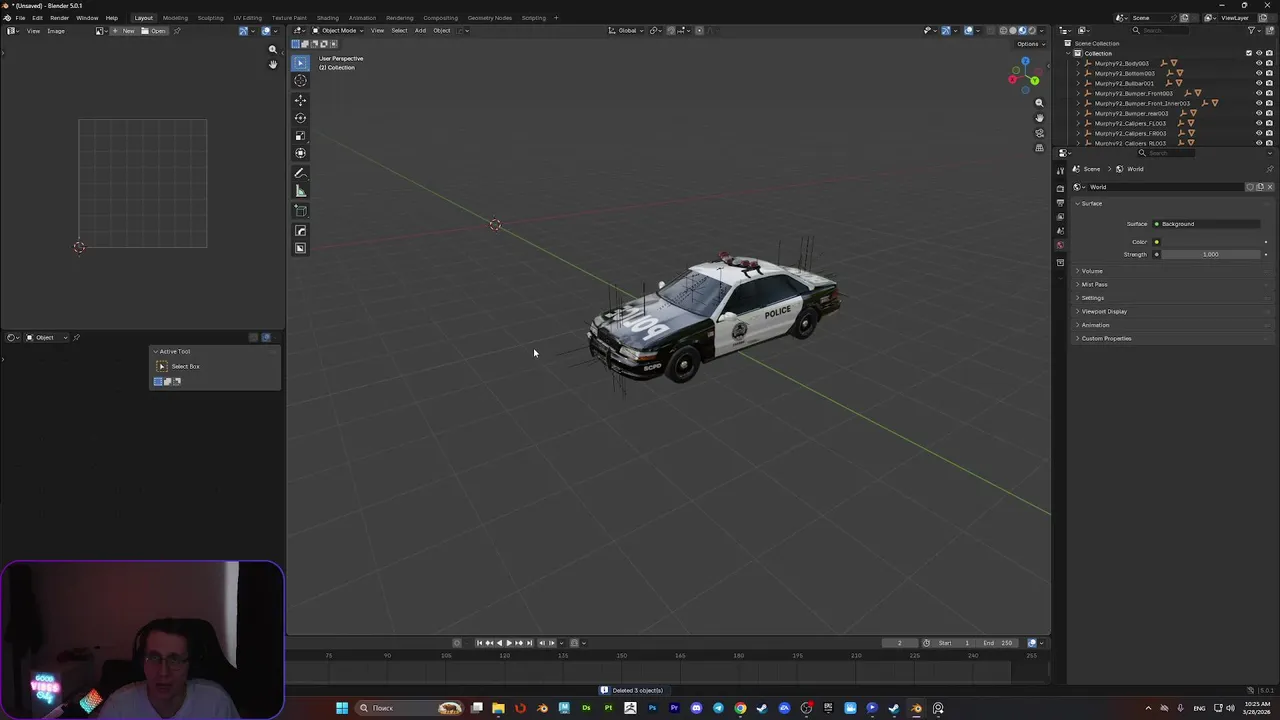Screen dimensions: 1280x720
Task: Expand Murphy92_Body003 tree item
Action: click(1080, 63)
